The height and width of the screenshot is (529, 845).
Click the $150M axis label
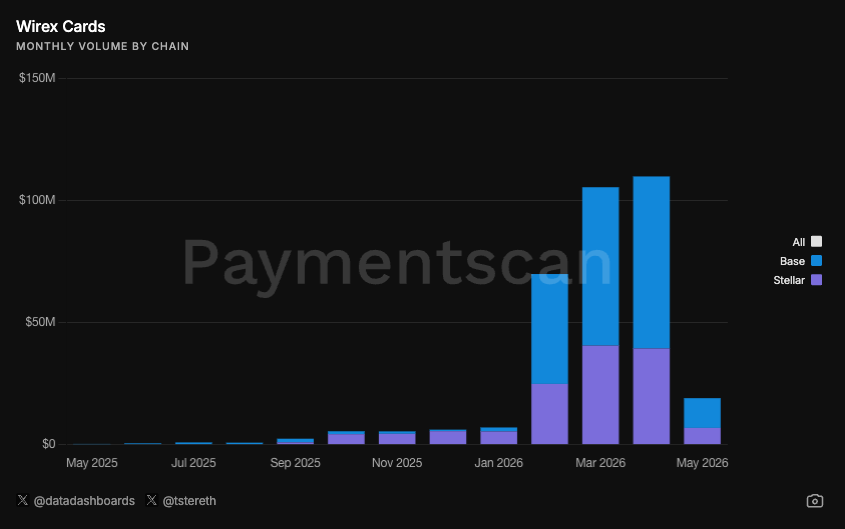tap(37, 78)
